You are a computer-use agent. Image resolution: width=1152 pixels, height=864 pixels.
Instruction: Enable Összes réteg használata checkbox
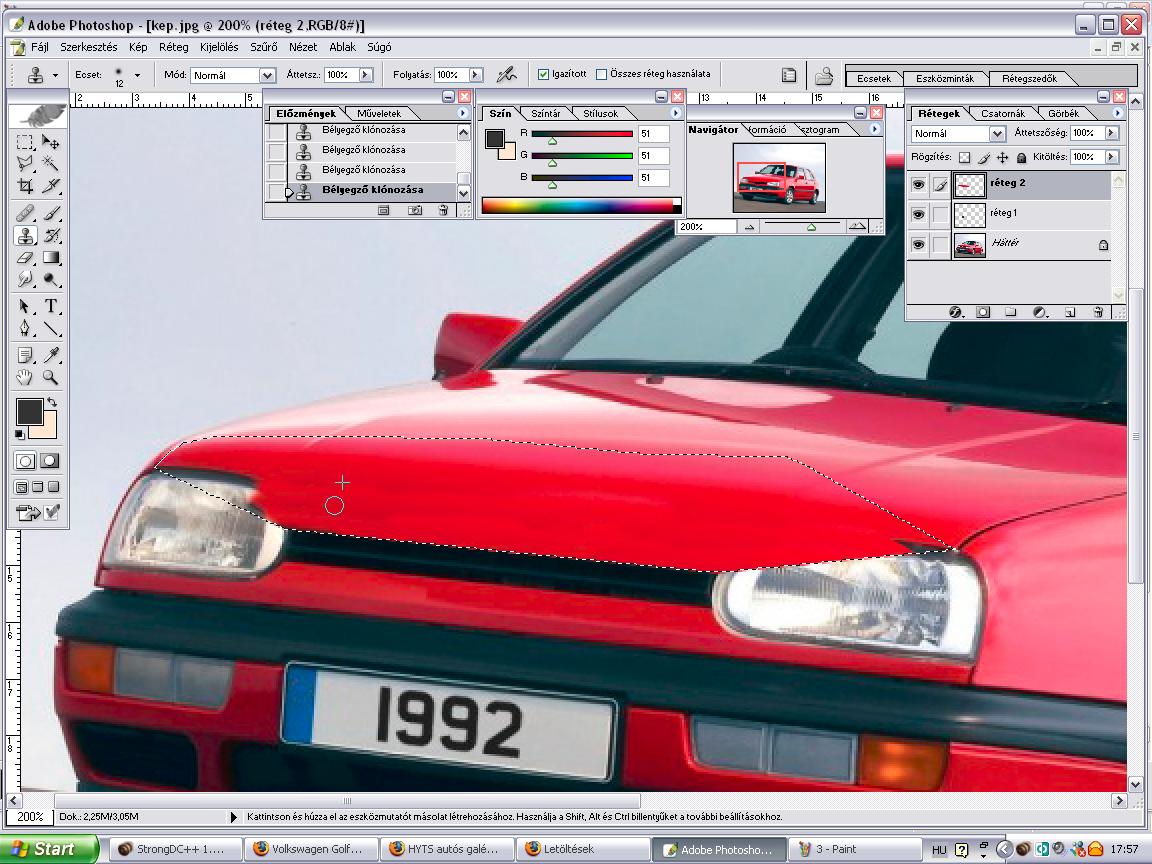click(601, 74)
